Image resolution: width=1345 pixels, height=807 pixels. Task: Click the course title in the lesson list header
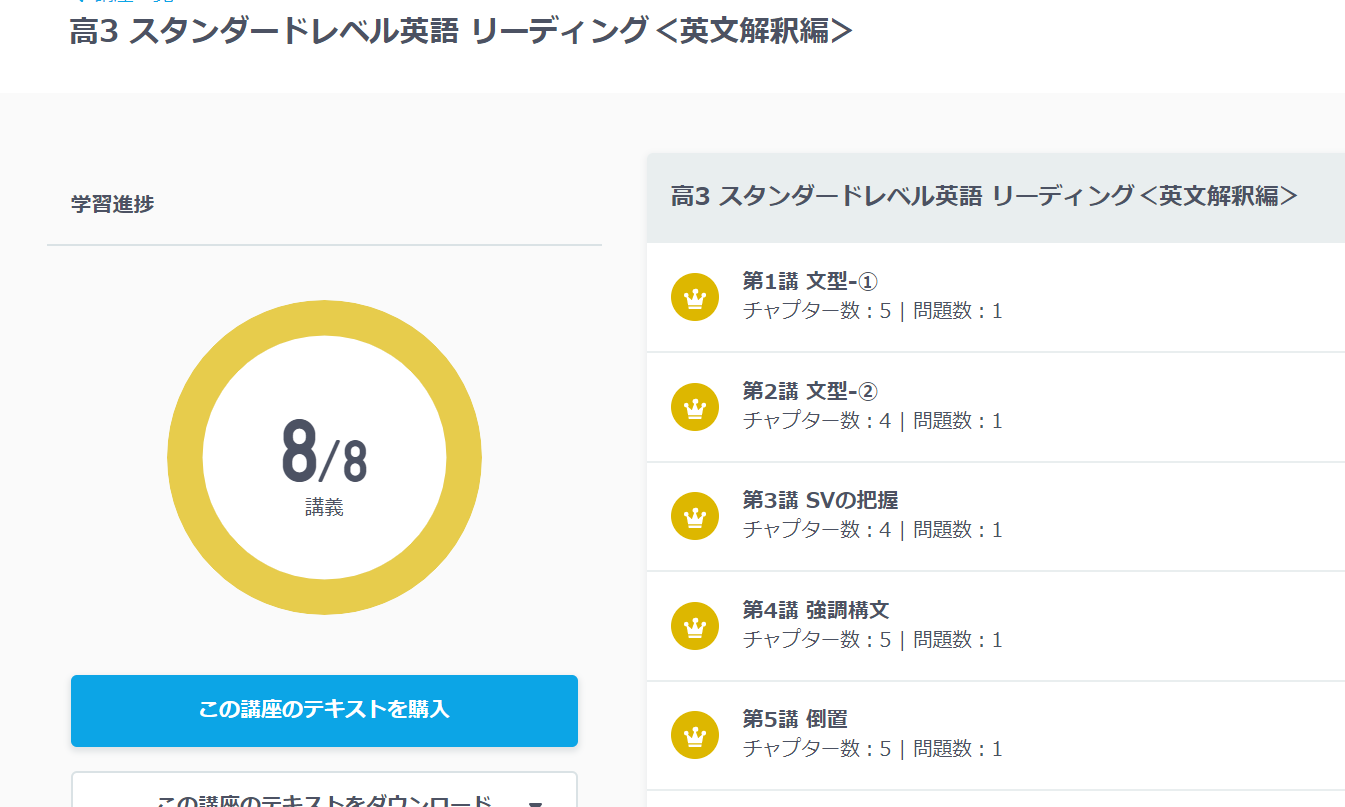[x=984, y=197]
